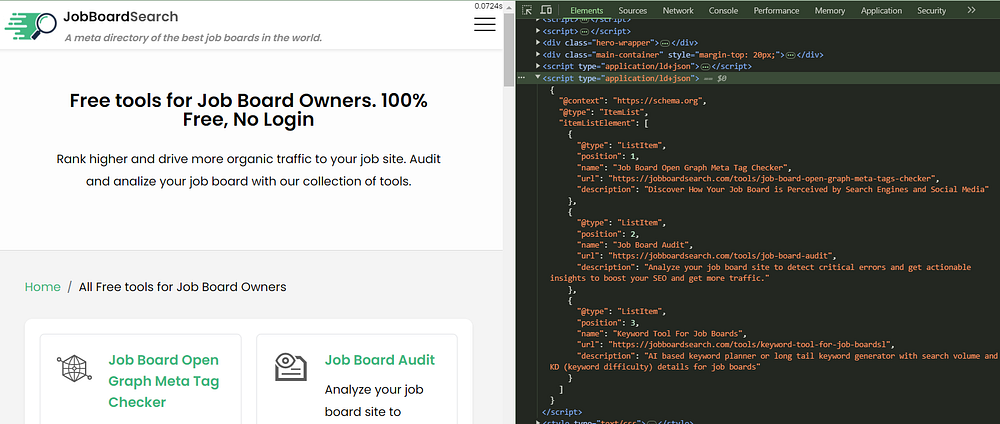The height and width of the screenshot is (424, 1000).
Task: Click the globe icon on Meta Tag Checker card
Action: pos(74,368)
